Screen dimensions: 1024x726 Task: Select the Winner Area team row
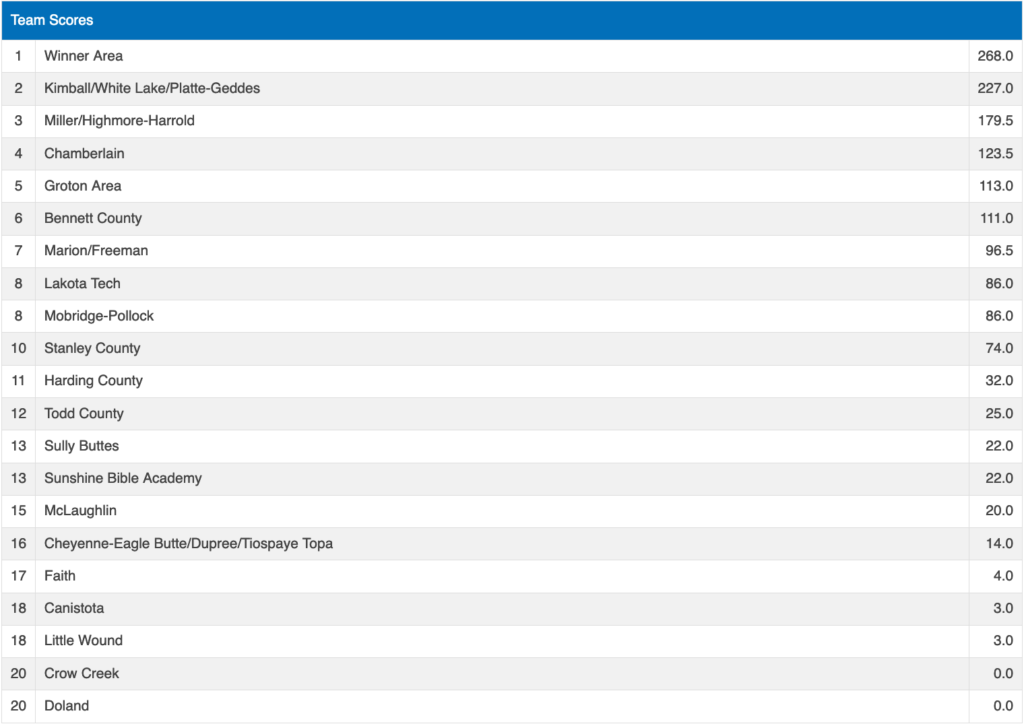point(83,56)
